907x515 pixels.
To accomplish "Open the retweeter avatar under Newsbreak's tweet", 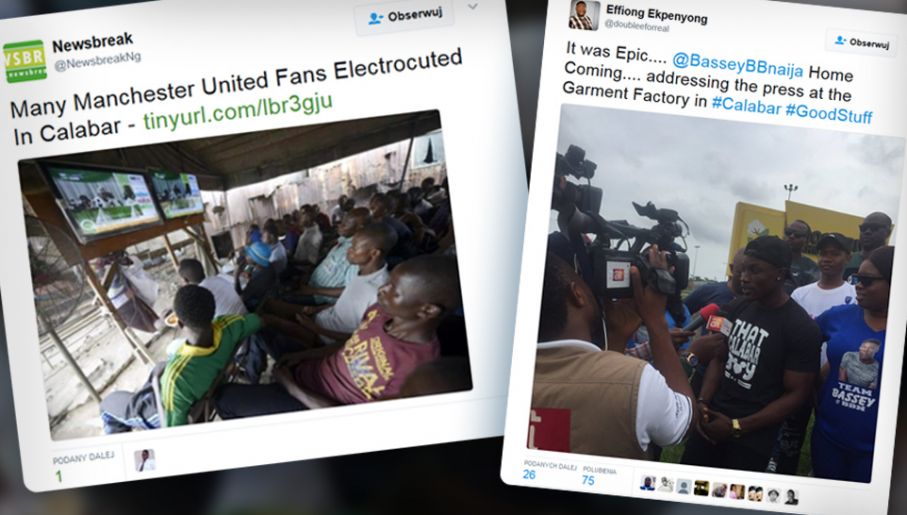I will point(145,461).
